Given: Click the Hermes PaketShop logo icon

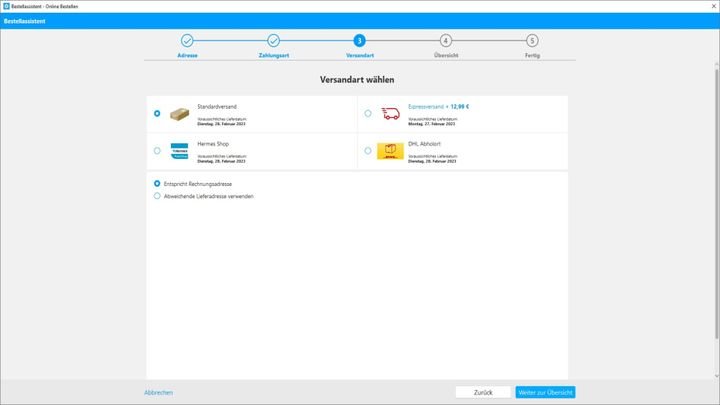Looking at the screenshot, I should [x=180, y=151].
